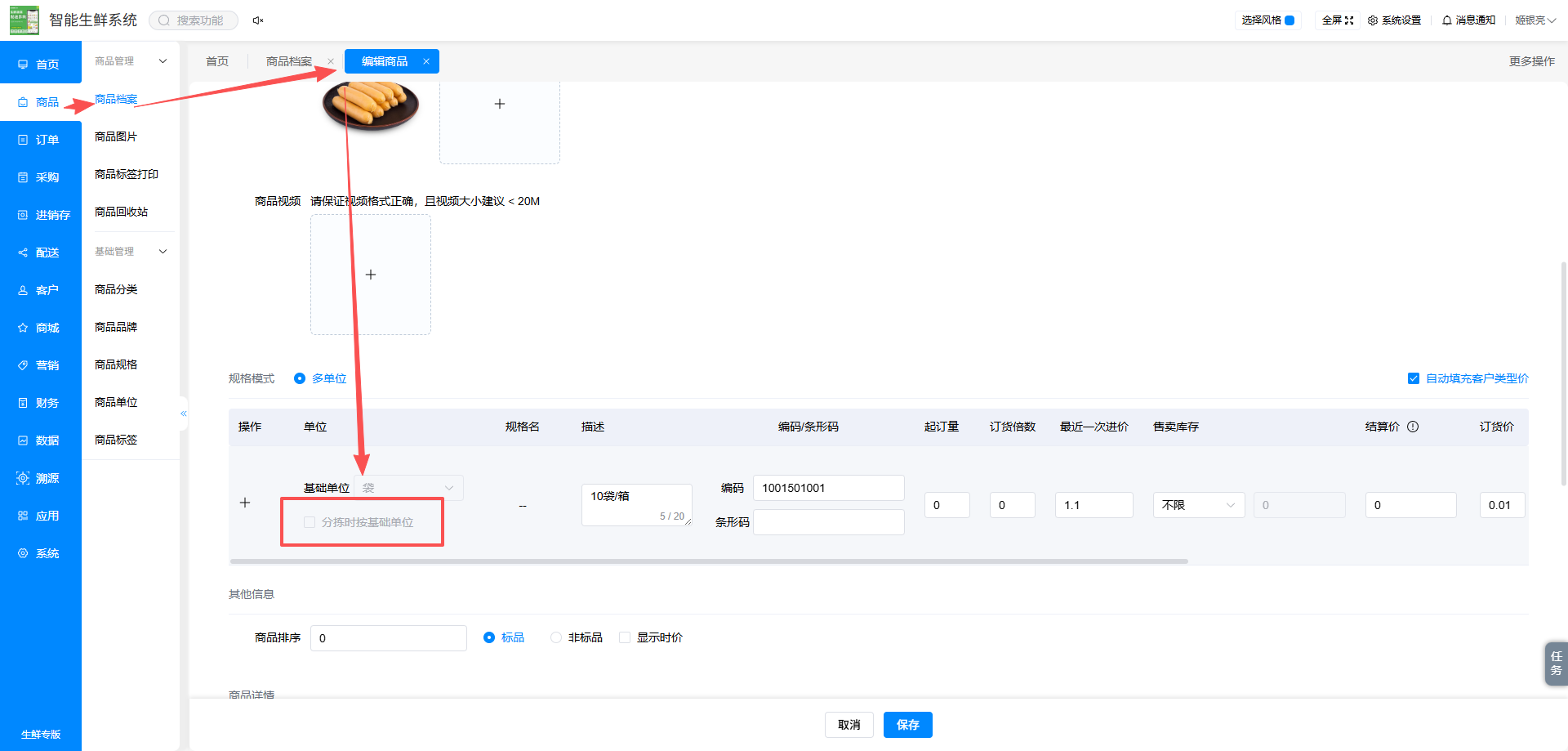Image resolution: width=1568 pixels, height=751 pixels.
Task: Close the 编辑商品 tab
Action: (x=426, y=61)
